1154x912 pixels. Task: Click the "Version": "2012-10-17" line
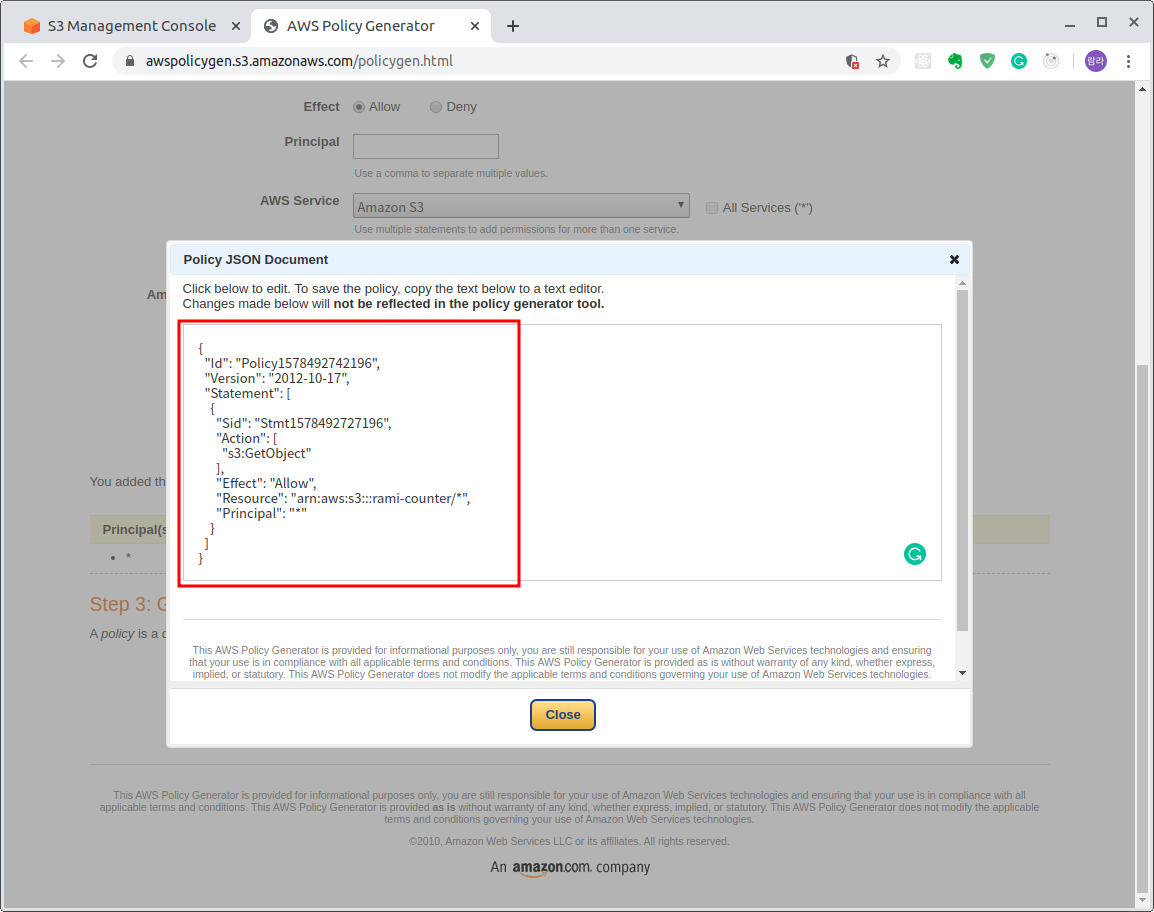277,378
